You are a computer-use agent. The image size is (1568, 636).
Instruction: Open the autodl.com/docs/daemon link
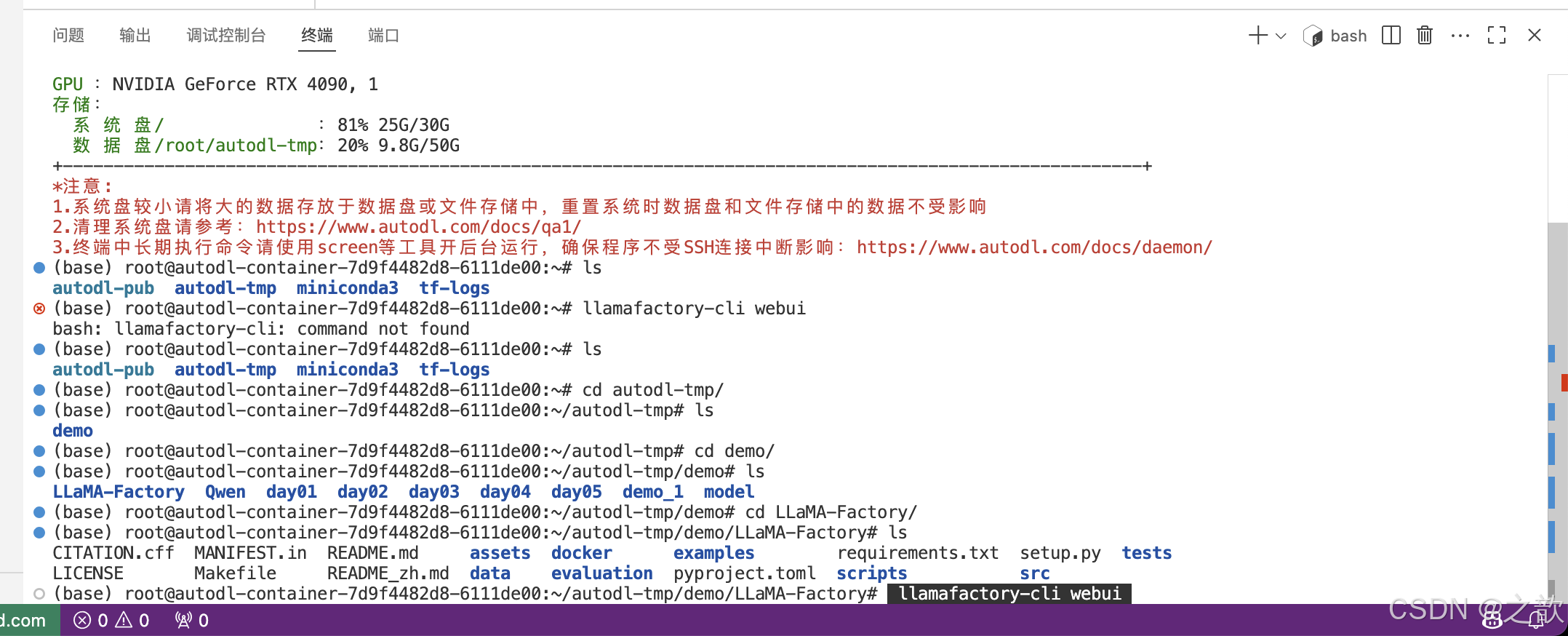pyautogui.click(x=1034, y=247)
